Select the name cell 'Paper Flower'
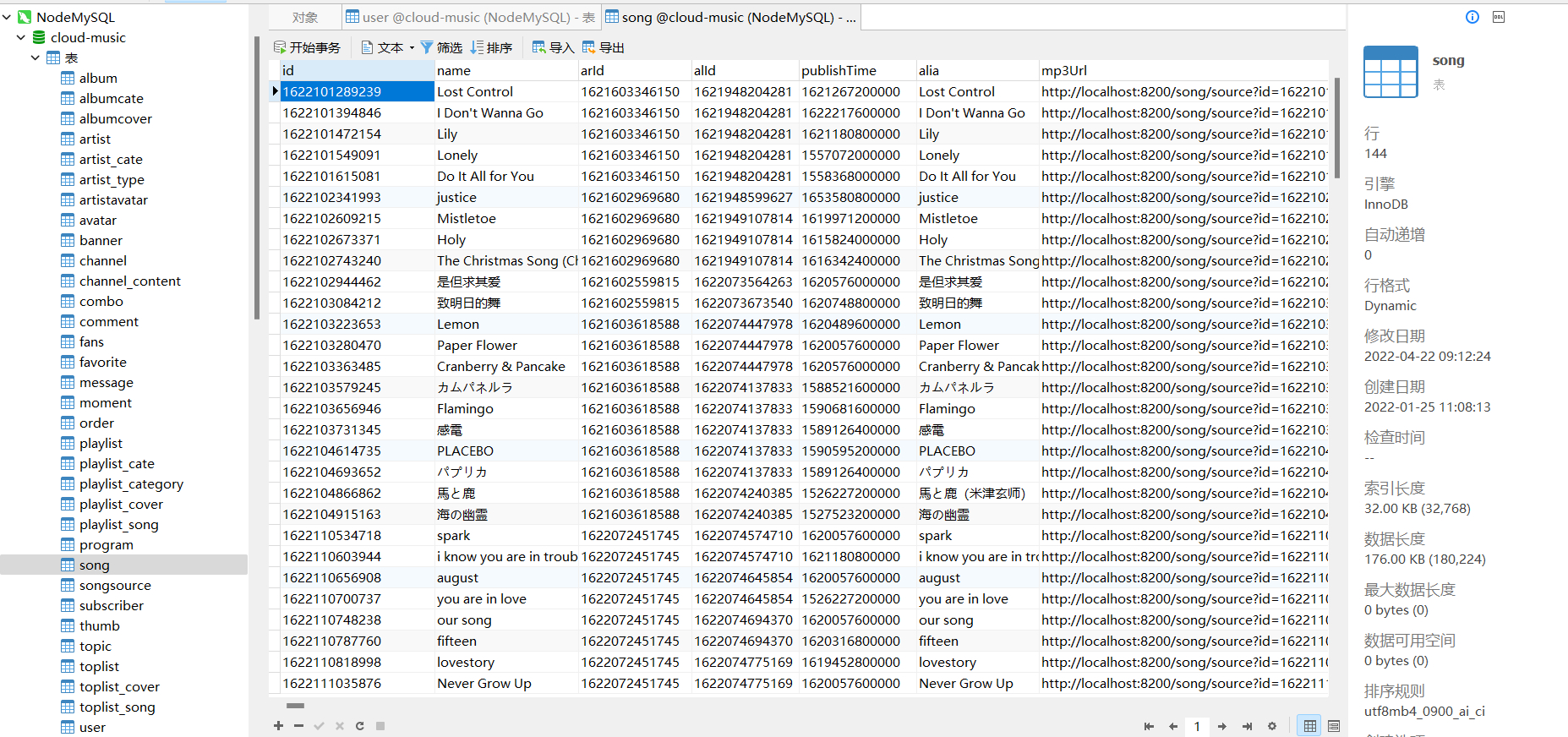Image resolution: width=1568 pixels, height=737 pixels. point(506,345)
